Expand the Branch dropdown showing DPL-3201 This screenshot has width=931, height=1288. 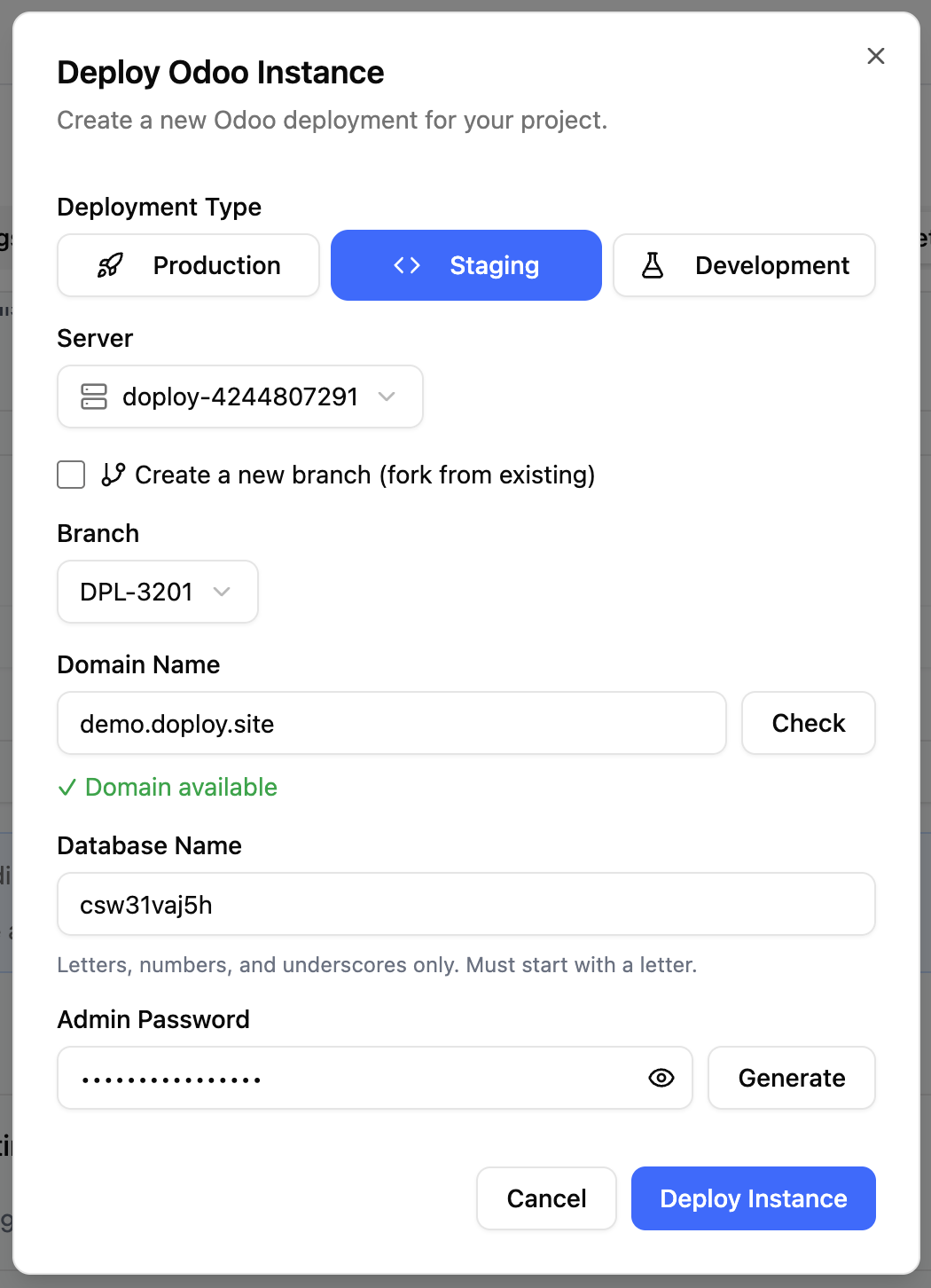point(157,592)
